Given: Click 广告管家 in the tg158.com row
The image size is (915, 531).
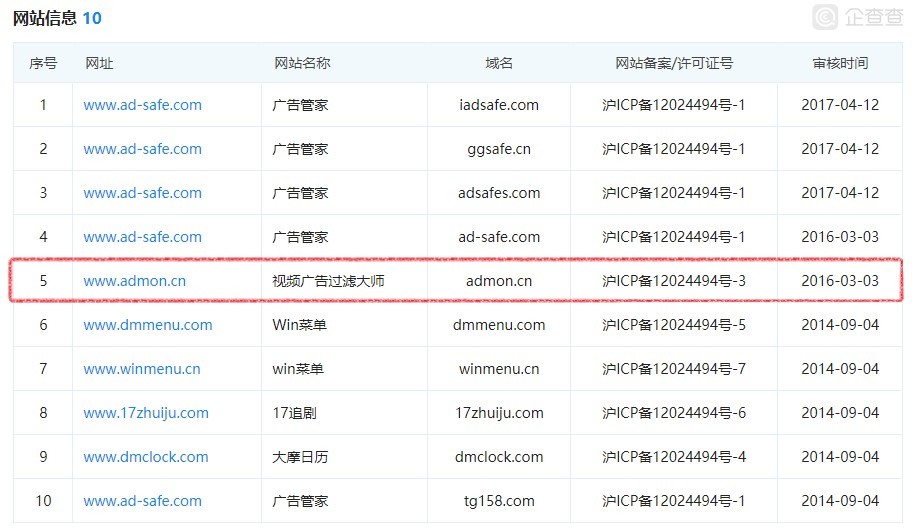Looking at the screenshot, I should tap(300, 501).
